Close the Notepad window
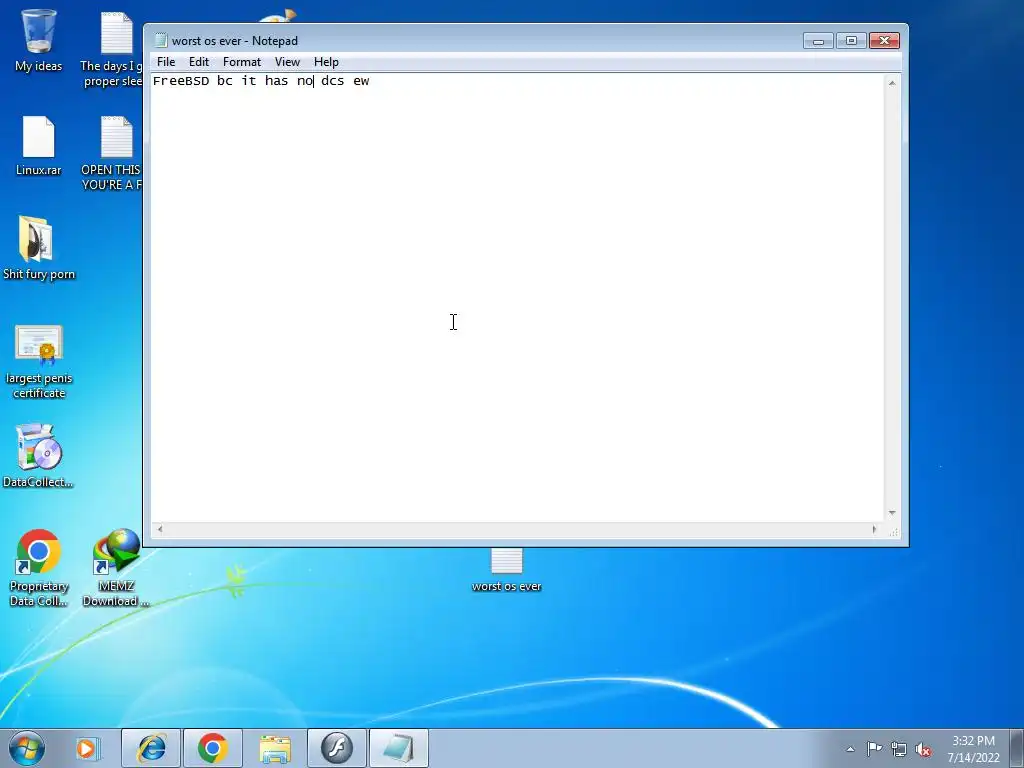Screen dimensions: 1024x768 click(884, 41)
